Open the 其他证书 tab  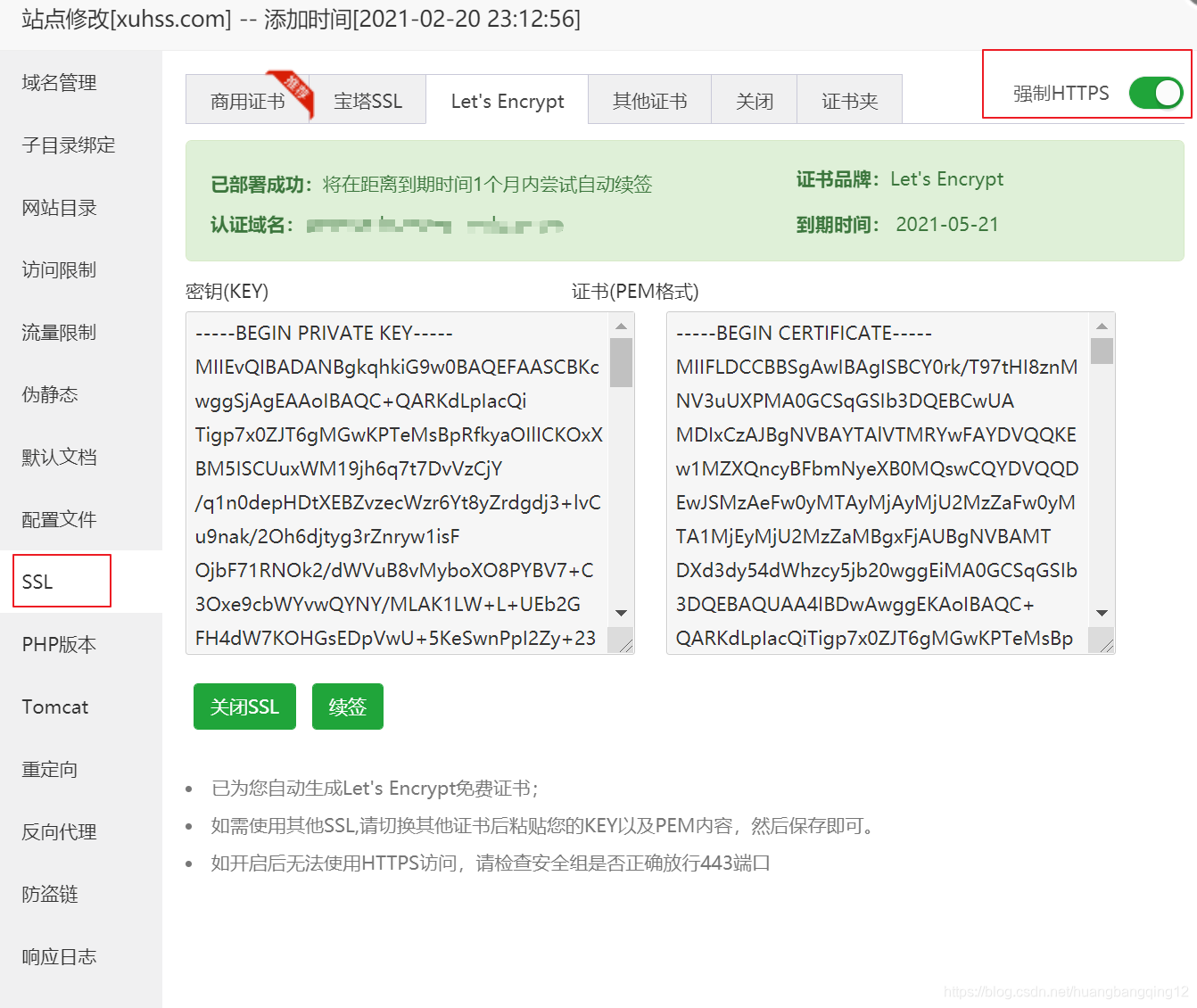[x=650, y=101]
